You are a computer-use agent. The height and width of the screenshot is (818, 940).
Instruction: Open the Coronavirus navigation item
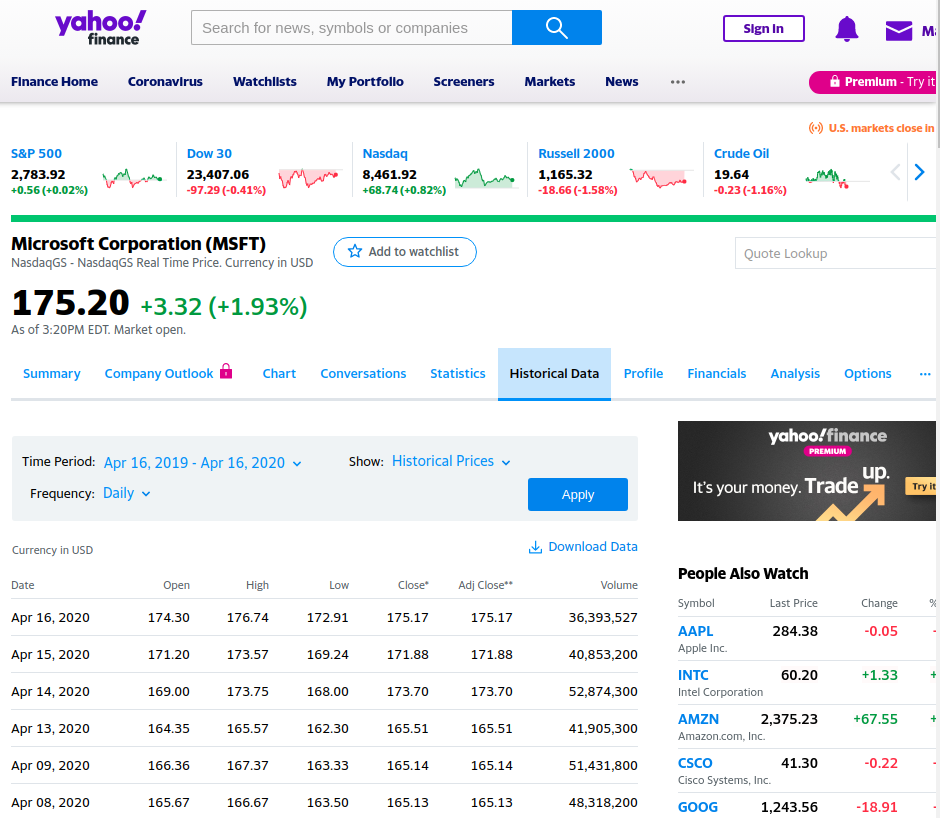(165, 82)
